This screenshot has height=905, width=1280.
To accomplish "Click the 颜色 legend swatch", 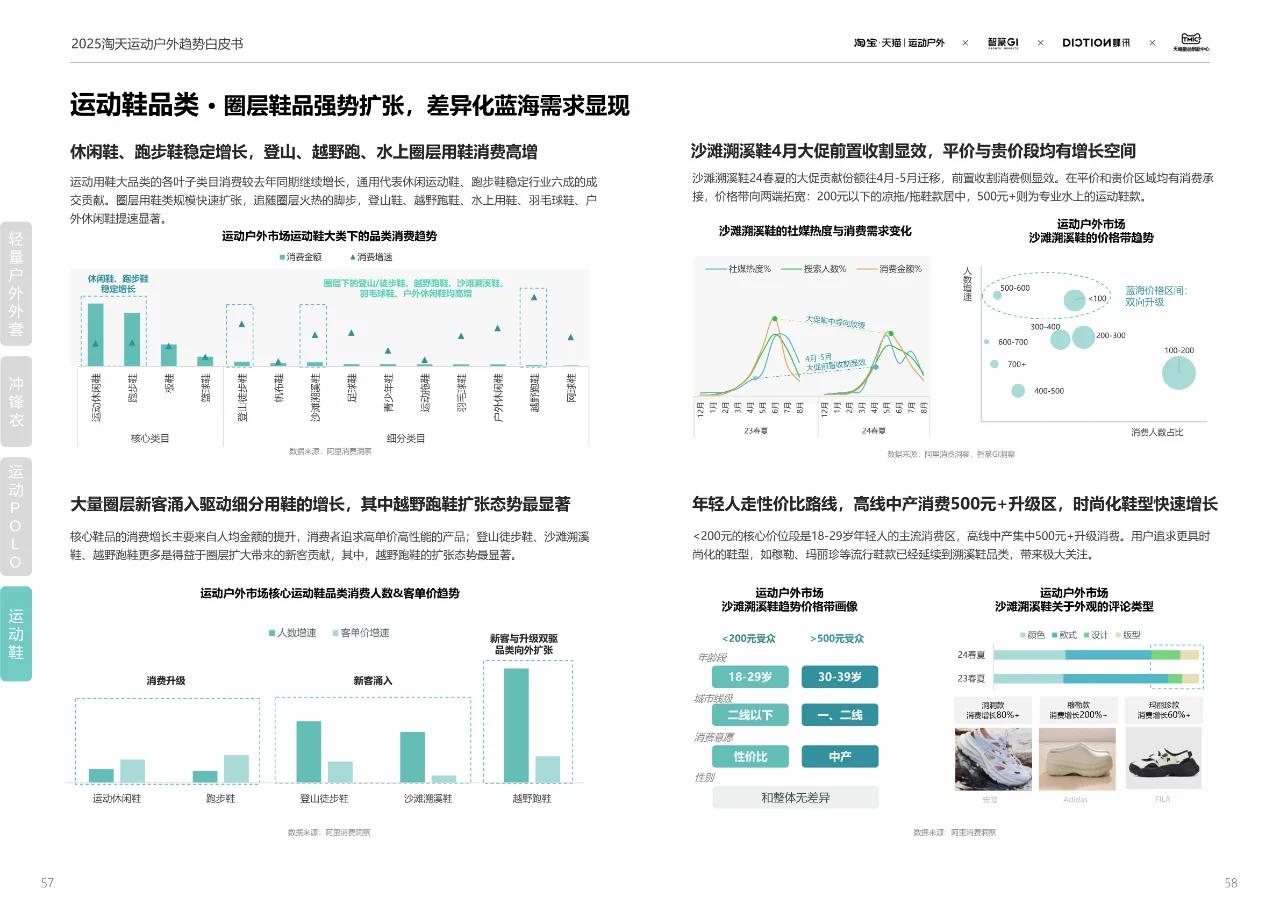I will click(1022, 635).
